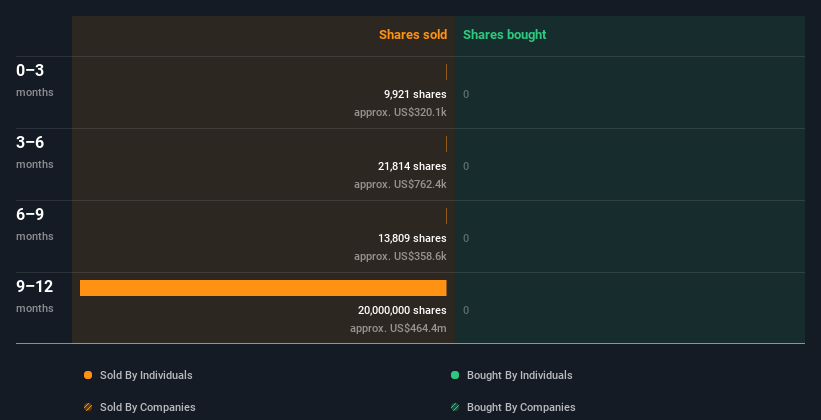Viewport: 821px width, 420px height.
Task: Click the Shares bought column header
Action: (505, 35)
